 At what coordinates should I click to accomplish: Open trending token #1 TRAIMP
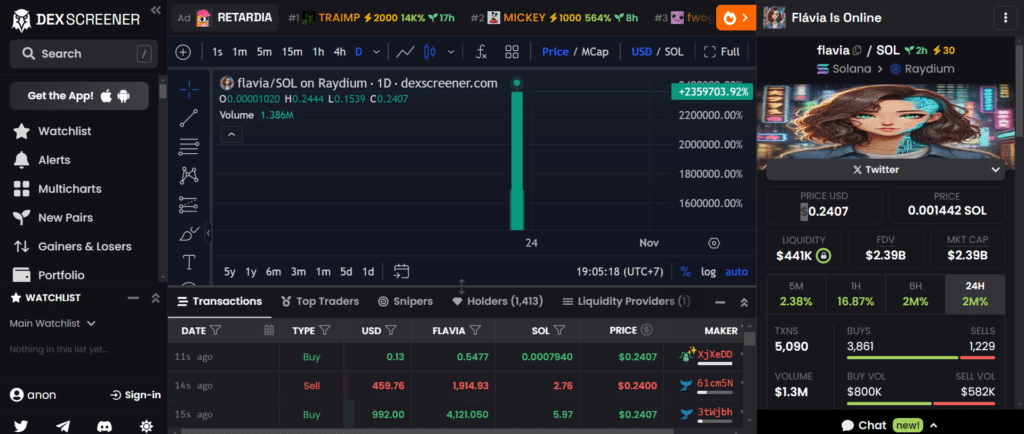coord(371,18)
